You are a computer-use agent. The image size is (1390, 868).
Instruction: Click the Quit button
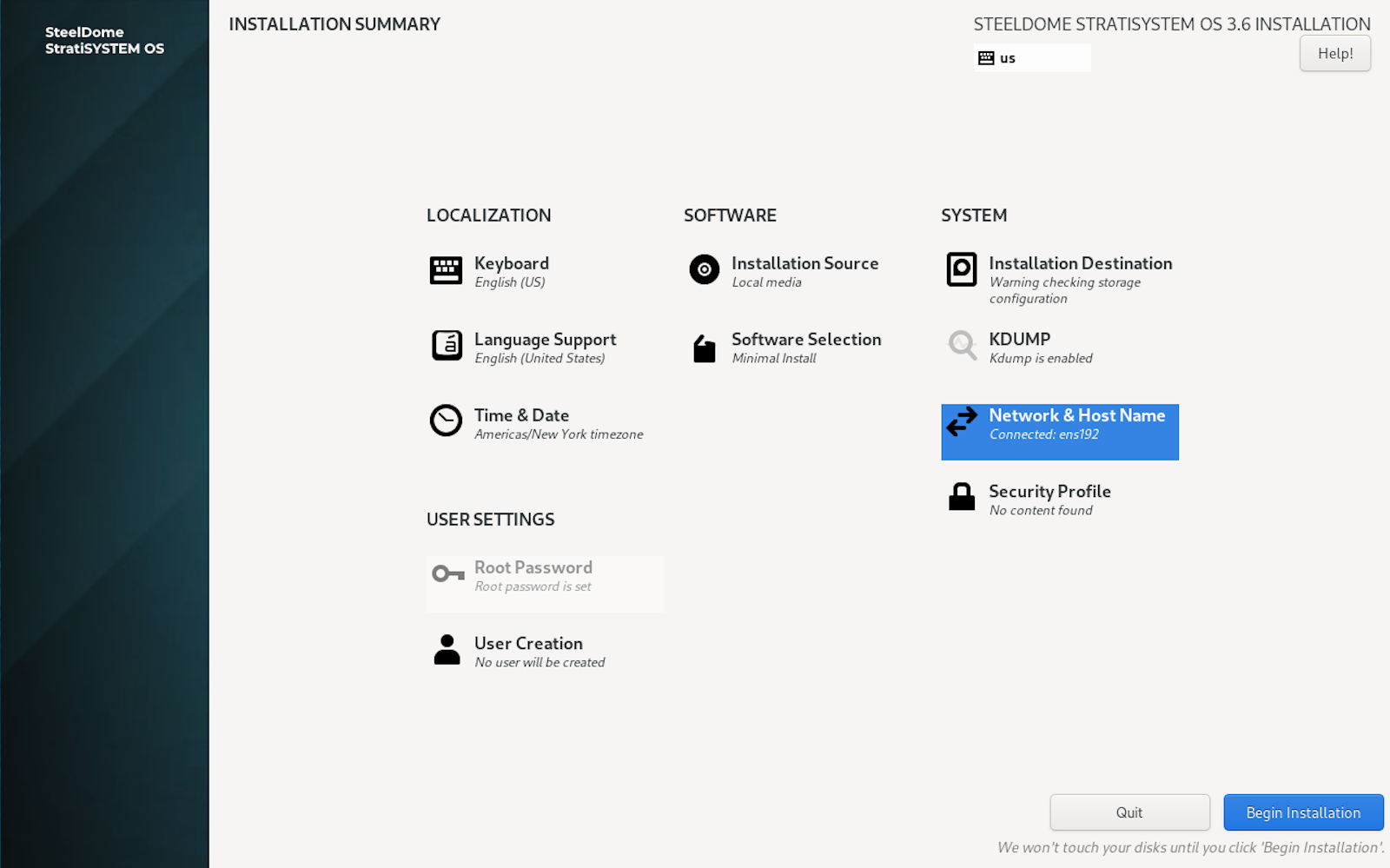(x=1129, y=812)
